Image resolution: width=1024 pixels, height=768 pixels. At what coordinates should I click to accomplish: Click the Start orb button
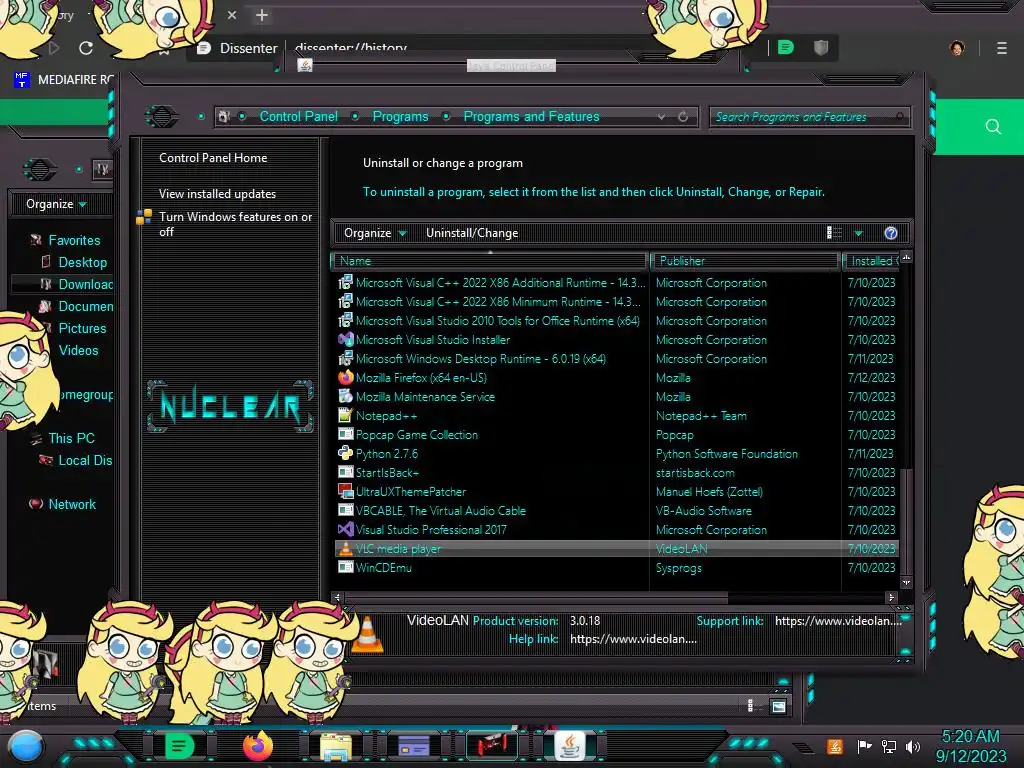(x=25, y=747)
